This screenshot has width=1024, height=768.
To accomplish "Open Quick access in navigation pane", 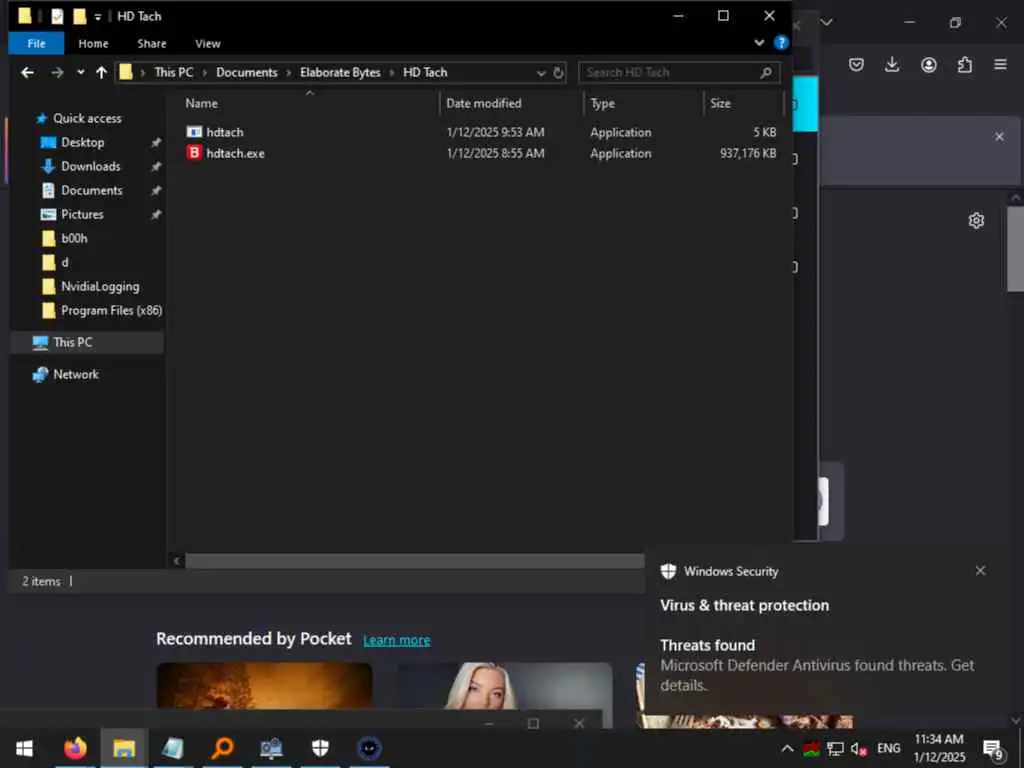I will click(87, 118).
